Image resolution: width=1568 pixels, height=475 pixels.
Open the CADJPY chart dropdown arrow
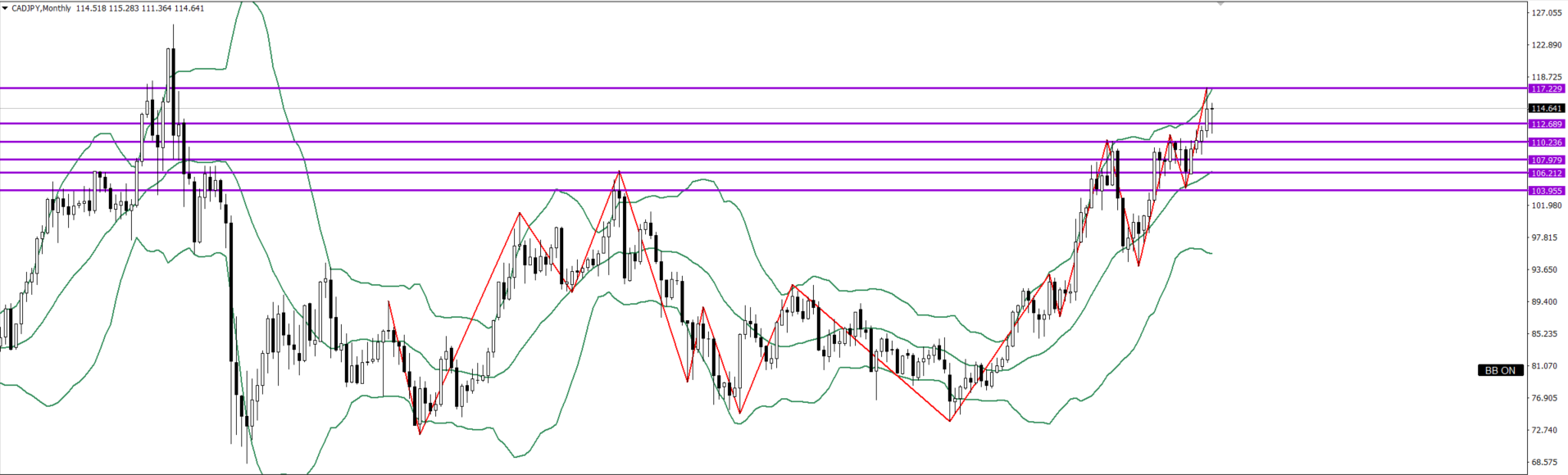click(x=5, y=8)
